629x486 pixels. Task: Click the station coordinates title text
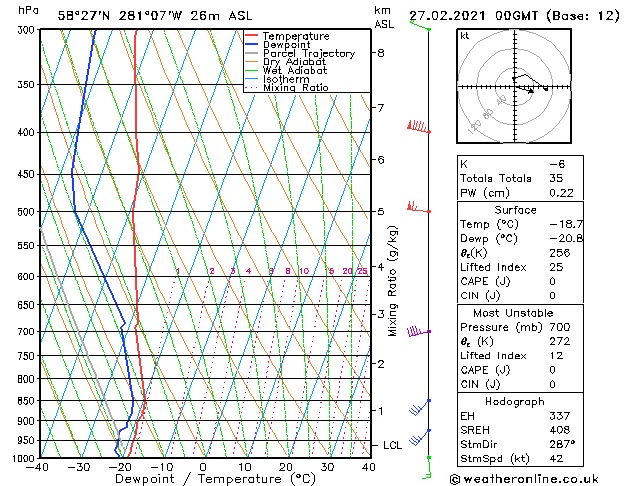155,16
